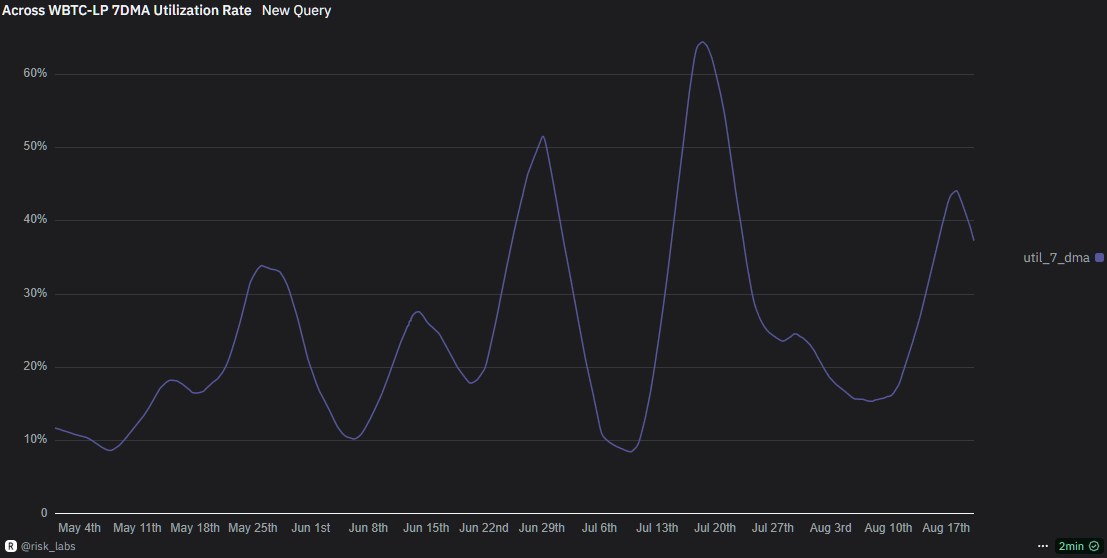Open the New Query link
The image size is (1107, 558).
pos(296,10)
